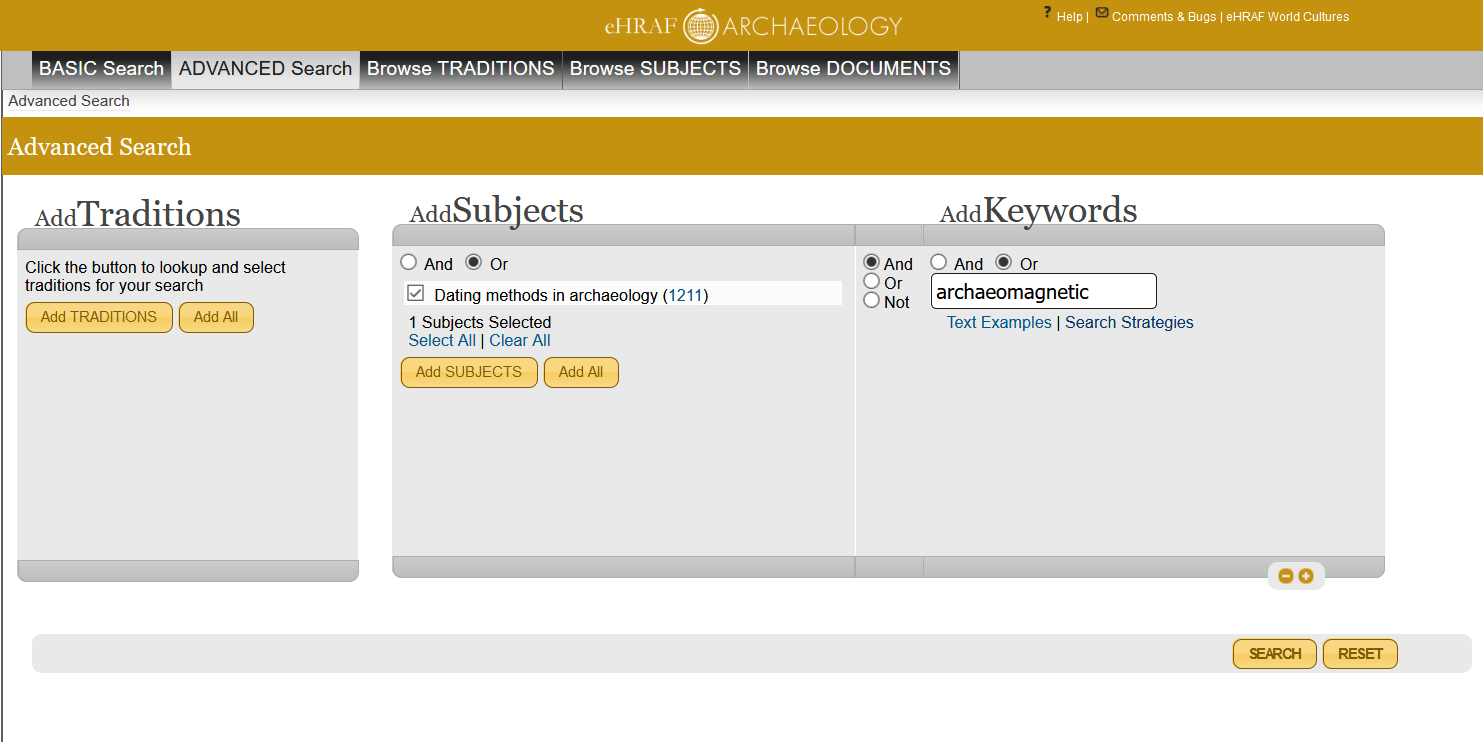Select And connector between subjects and keywords

click(871, 263)
